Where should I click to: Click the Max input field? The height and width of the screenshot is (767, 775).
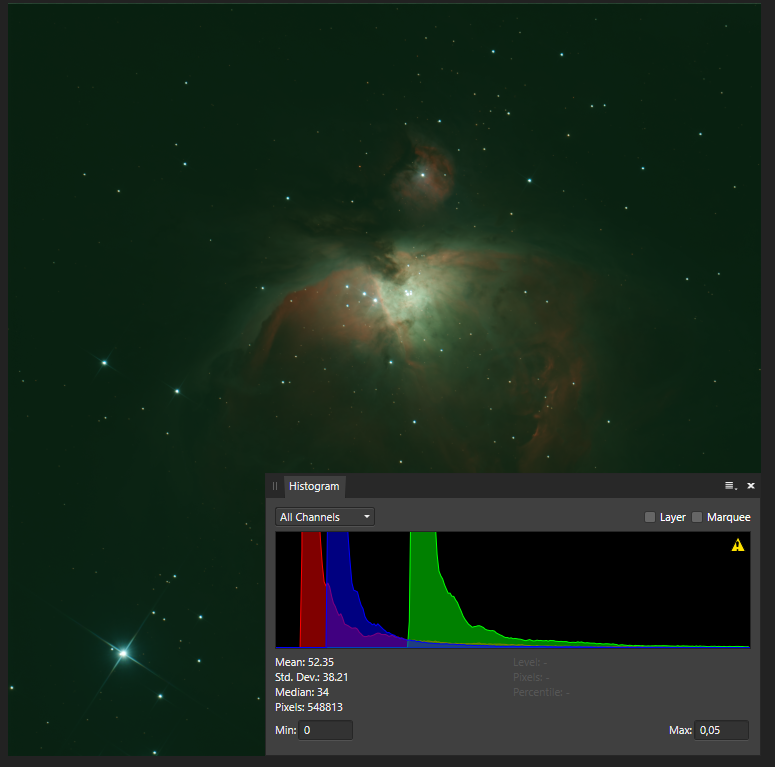(x=721, y=730)
